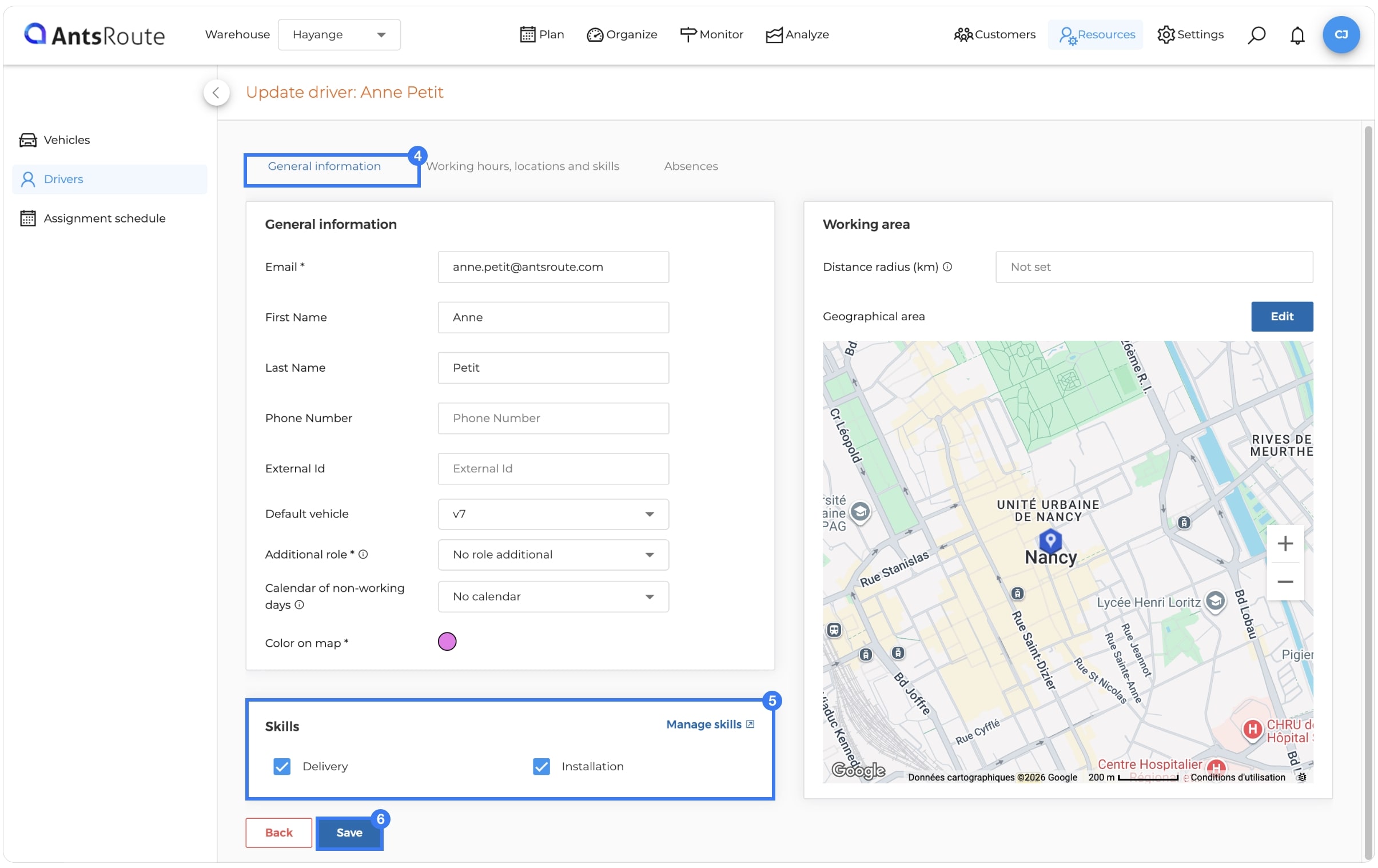This screenshot has height=868, width=1378.
Task: Click the Back button
Action: (x=278, y=833)
